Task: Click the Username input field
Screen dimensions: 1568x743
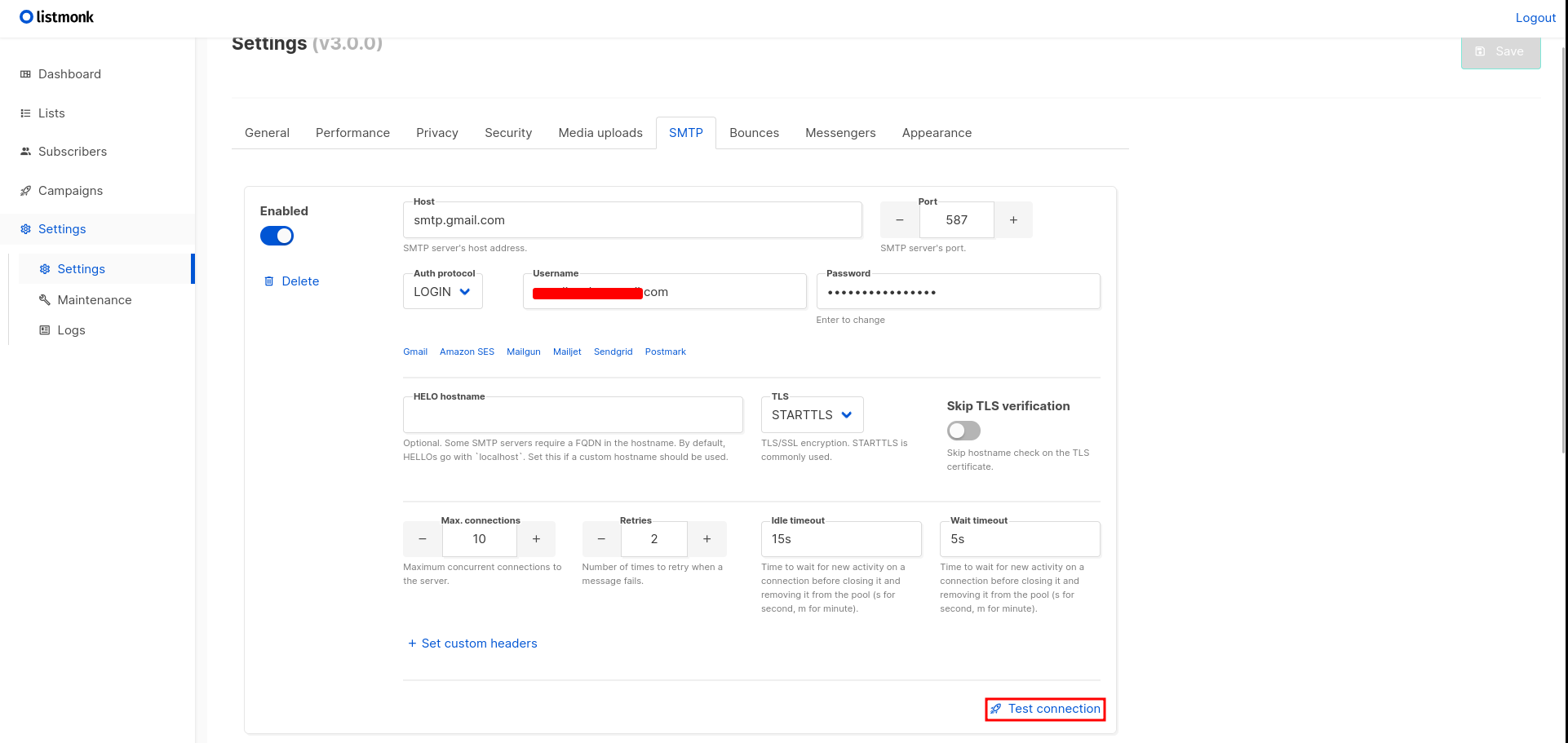Action: [x=664, y=292]
